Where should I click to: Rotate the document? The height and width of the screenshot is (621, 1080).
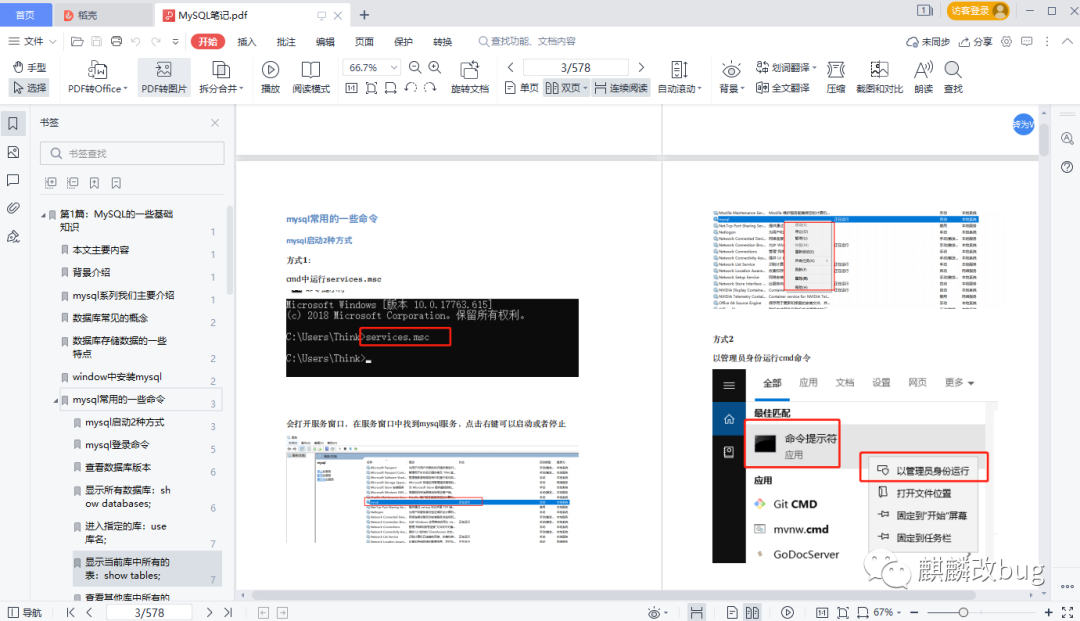(470, 76)
